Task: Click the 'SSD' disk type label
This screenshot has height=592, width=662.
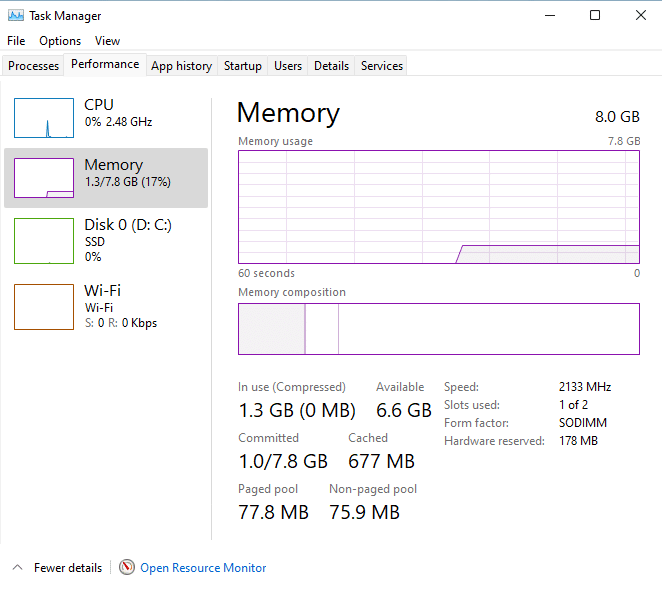Action: (95, 242)
